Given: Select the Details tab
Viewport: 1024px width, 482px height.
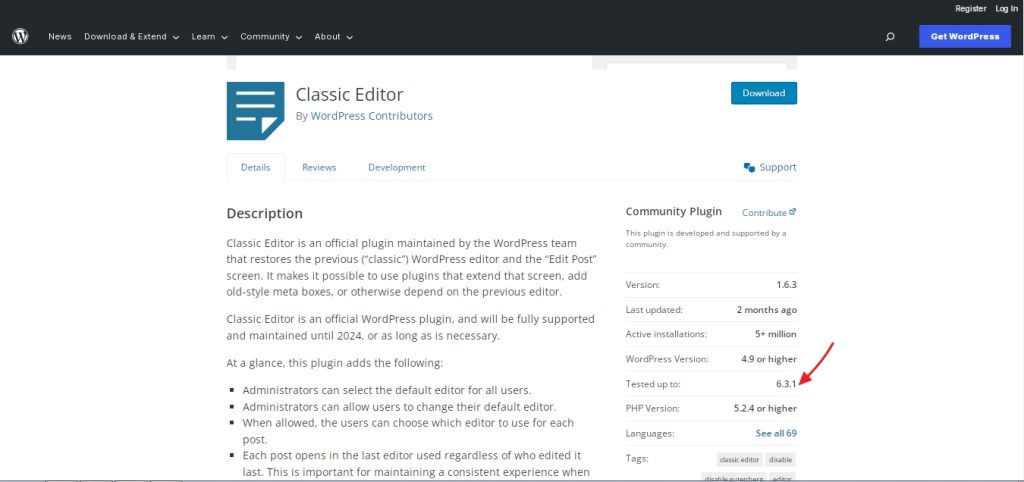Looking at the screenshot, I should pyautogui.click(x=255, y=167).
